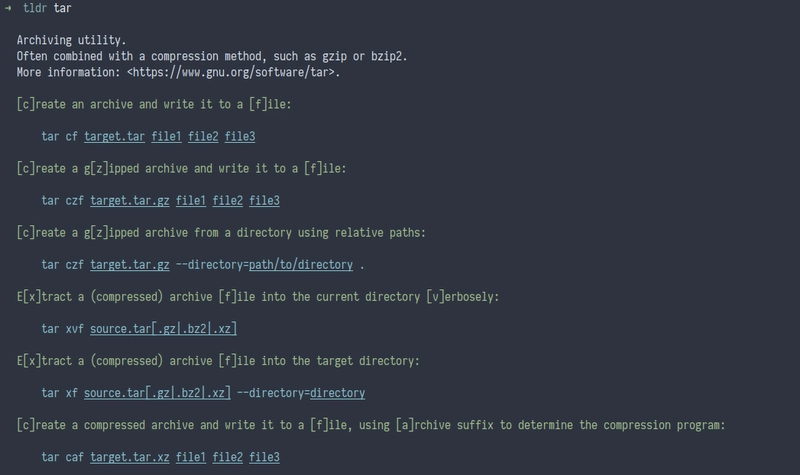The height and width of the screenshot is (475, 800).
Task: Select the source archive in "tar xvf" command
Action: (x=163, y=329)
